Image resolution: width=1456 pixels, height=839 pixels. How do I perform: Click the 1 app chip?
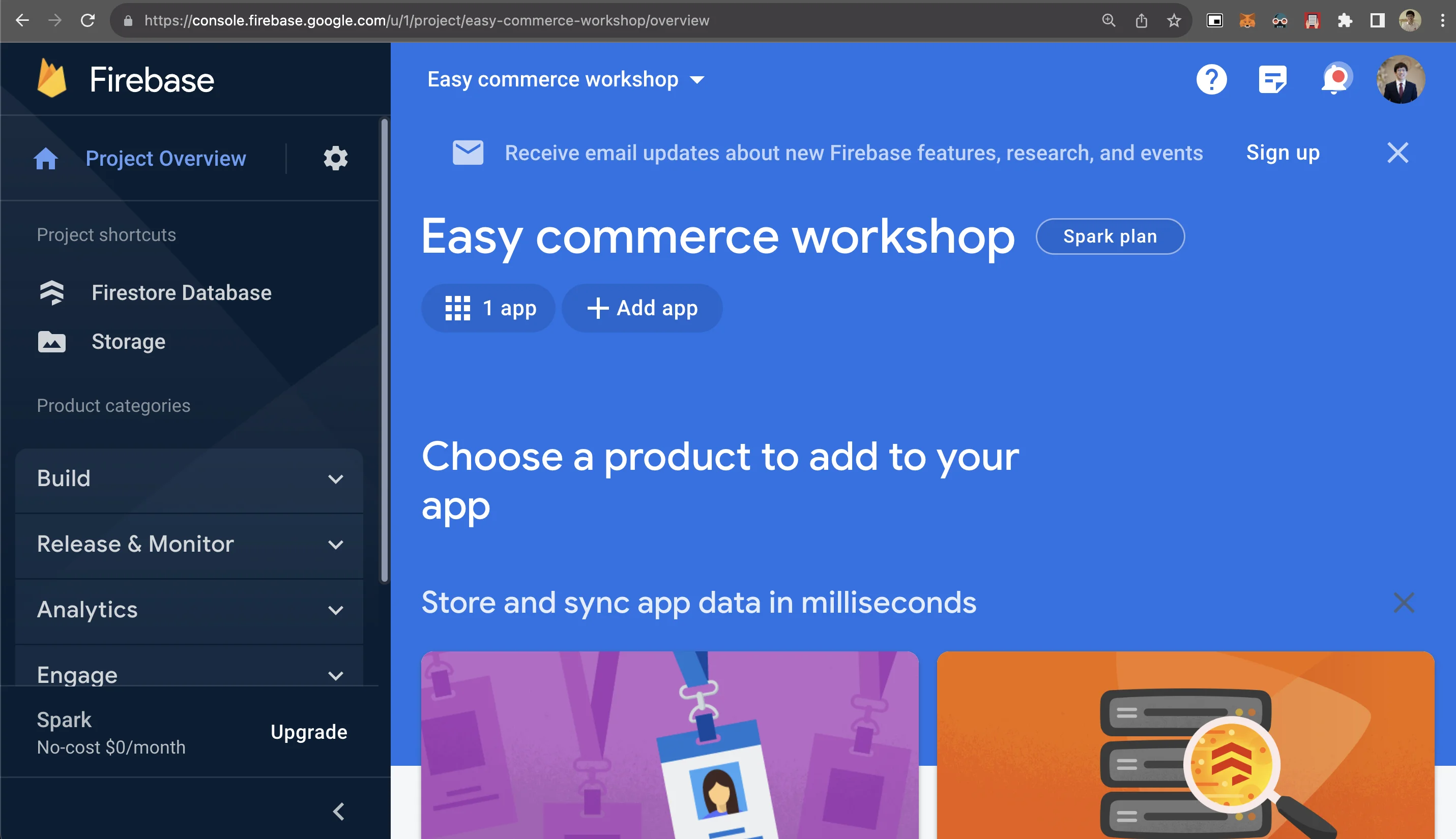(x=488, y=308)
